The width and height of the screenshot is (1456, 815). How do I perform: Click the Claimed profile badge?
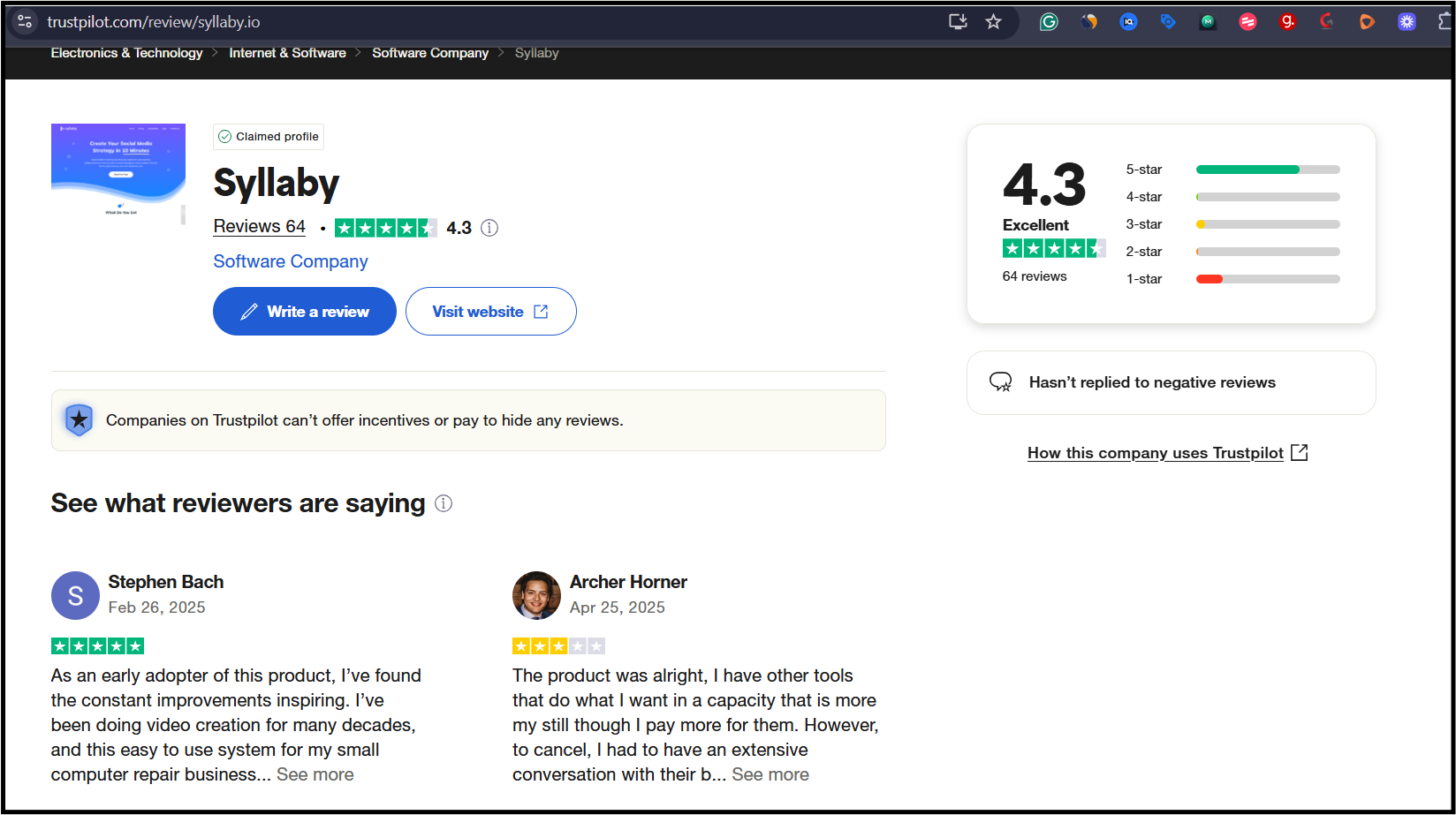coord(269,137)
